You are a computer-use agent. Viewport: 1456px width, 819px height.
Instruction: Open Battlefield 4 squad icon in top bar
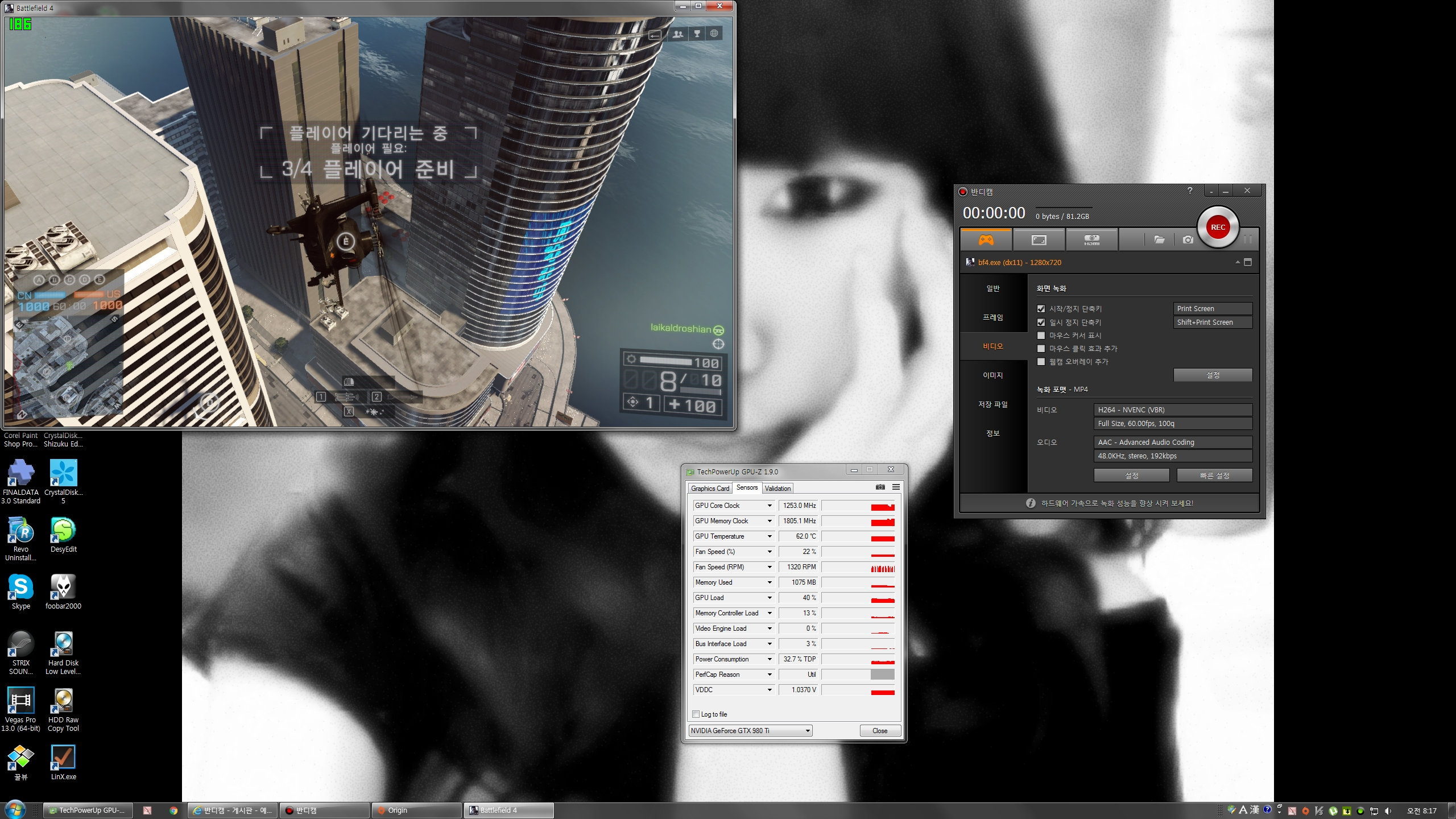pos(678,34)
